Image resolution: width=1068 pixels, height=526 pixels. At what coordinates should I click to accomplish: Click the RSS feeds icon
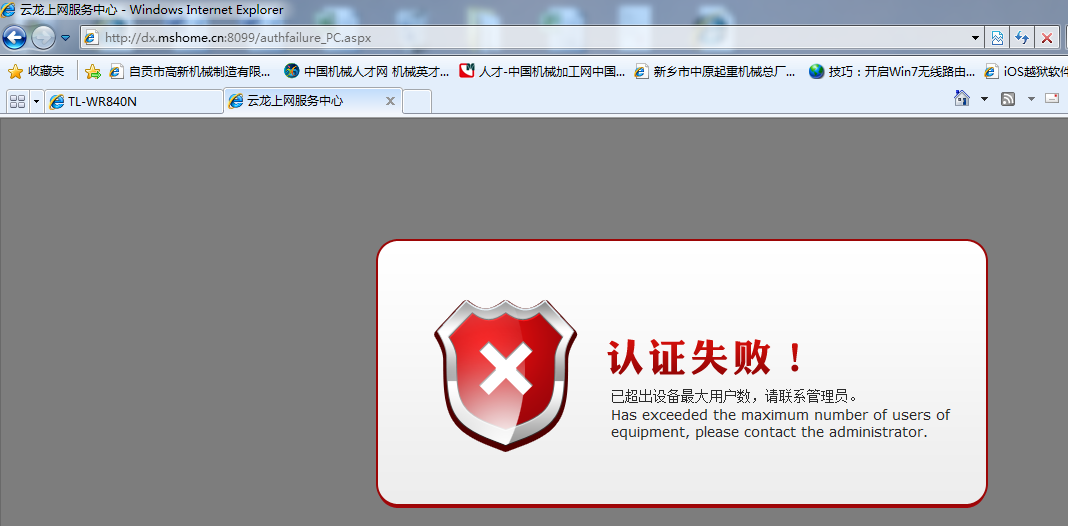pos(1008,99)
